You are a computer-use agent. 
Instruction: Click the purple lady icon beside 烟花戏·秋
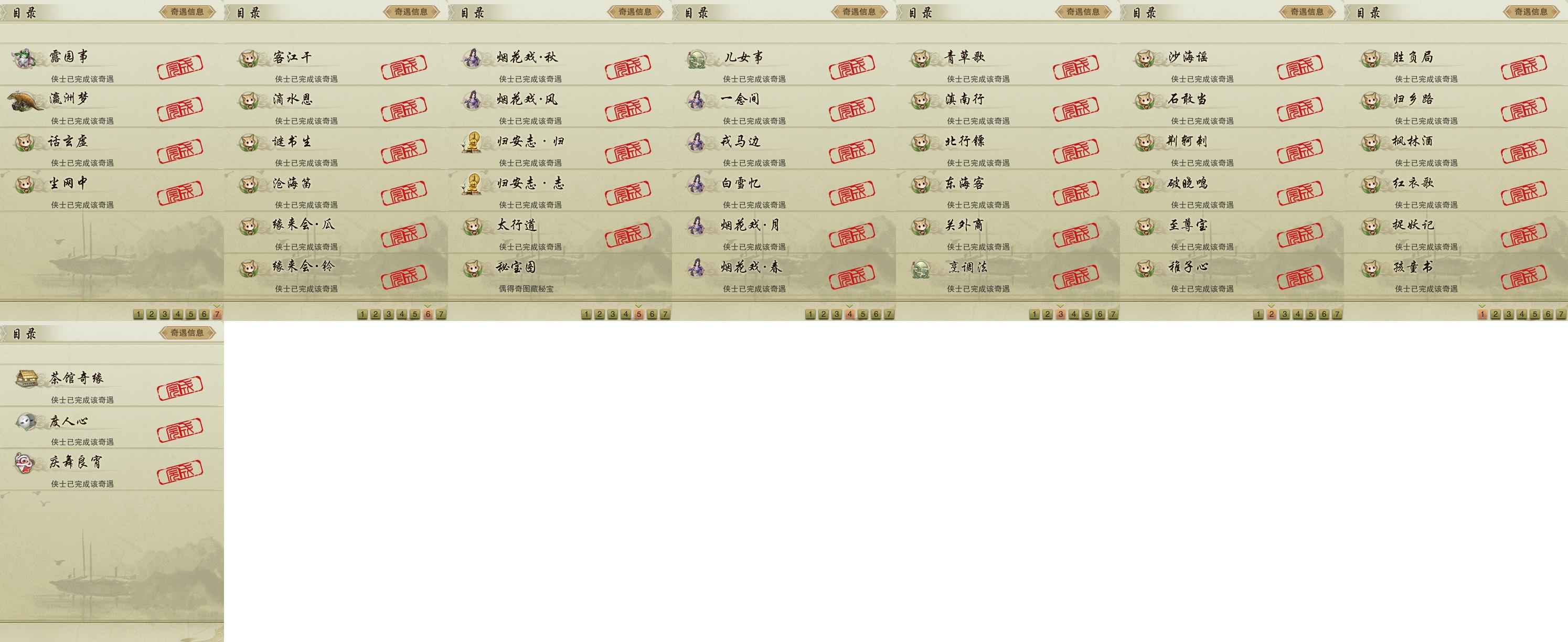[472, 58]
